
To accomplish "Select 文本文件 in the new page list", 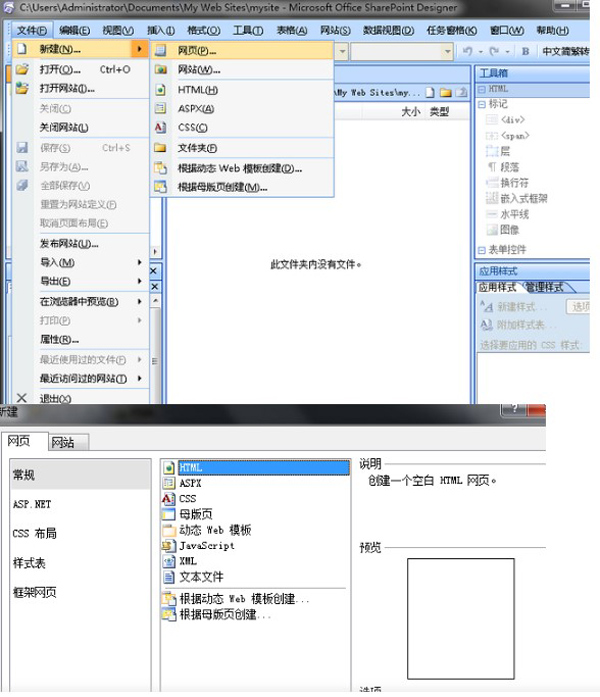I will pyautogui.click(x=200, y=577).
